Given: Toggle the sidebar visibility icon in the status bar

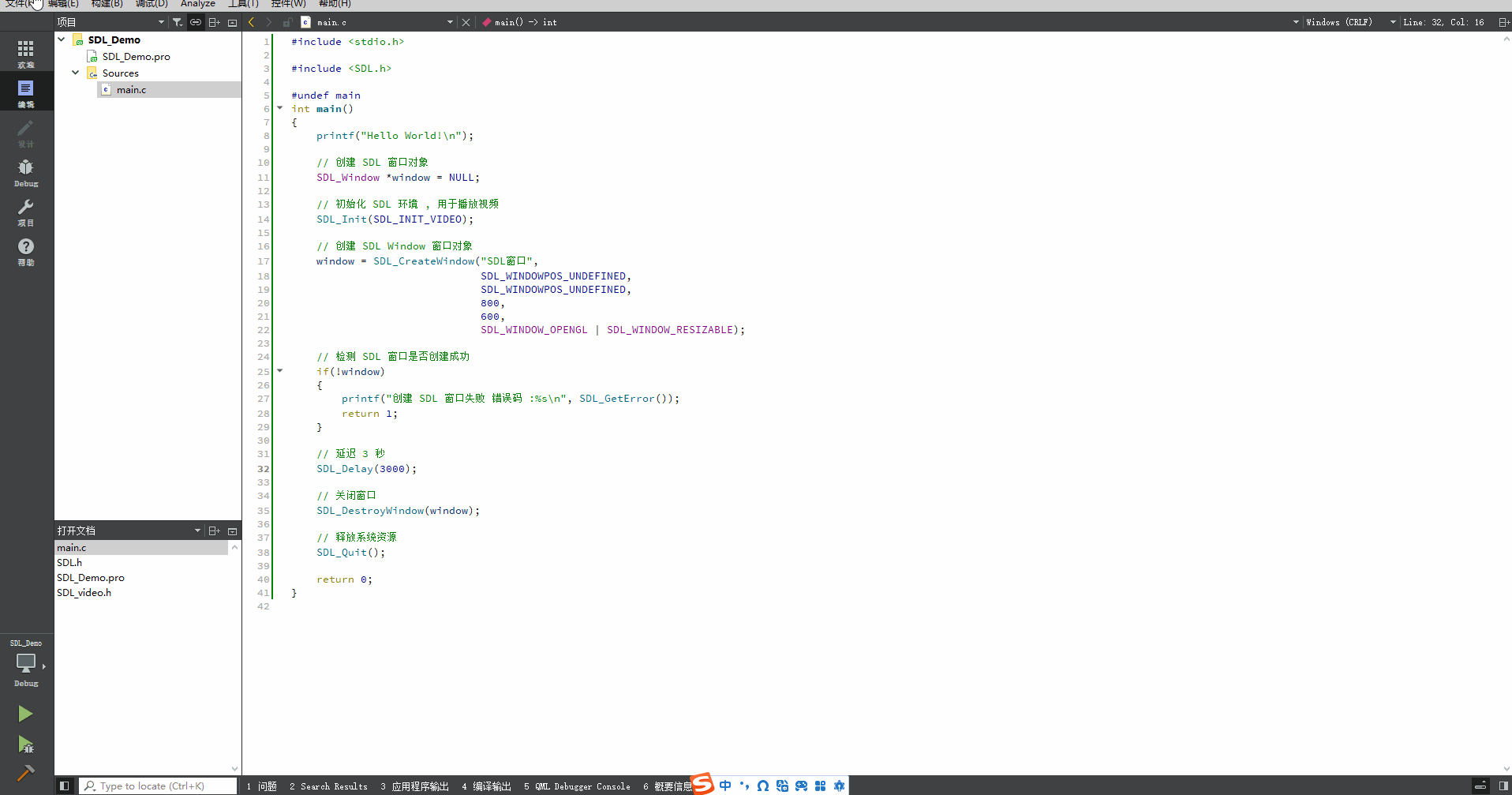Looking at the screenshot, I should pyautogui.click(x=64, y=785).
